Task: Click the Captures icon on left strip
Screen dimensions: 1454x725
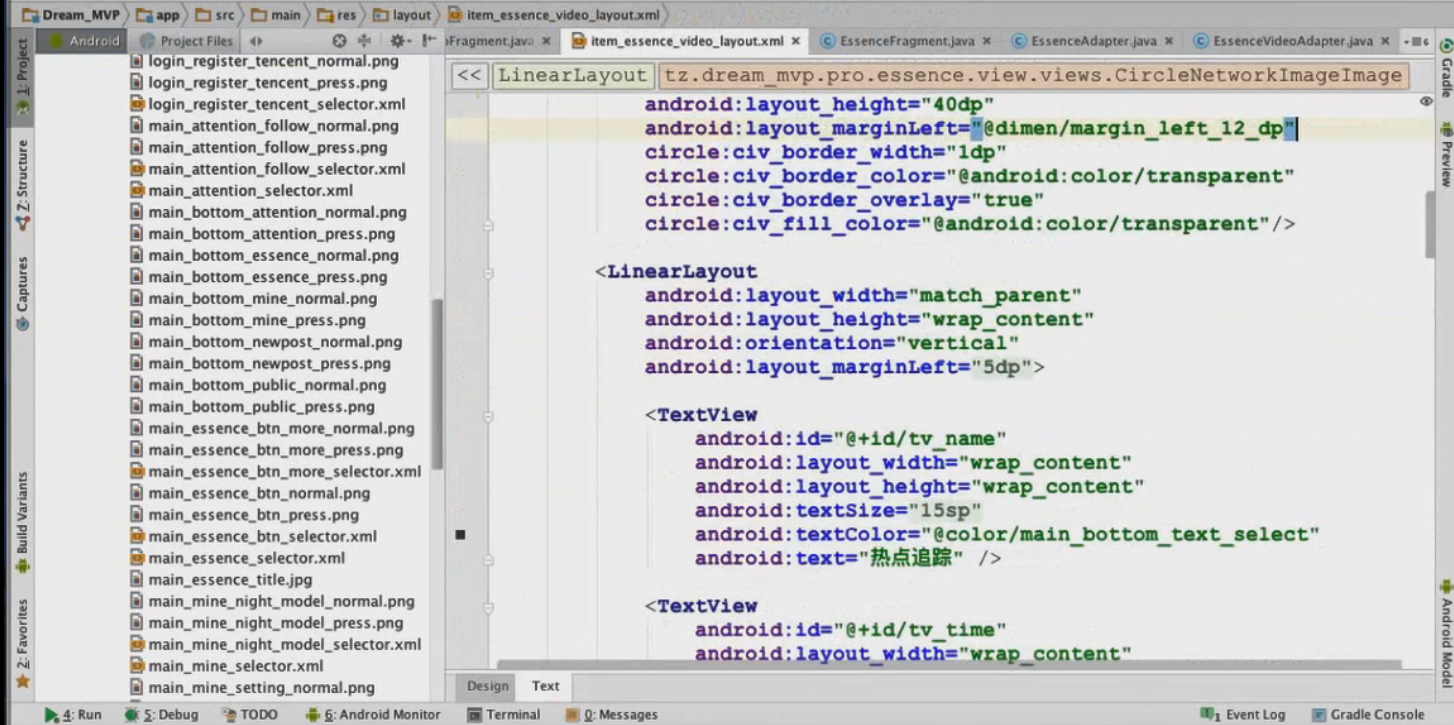Action: coord(22,324)
